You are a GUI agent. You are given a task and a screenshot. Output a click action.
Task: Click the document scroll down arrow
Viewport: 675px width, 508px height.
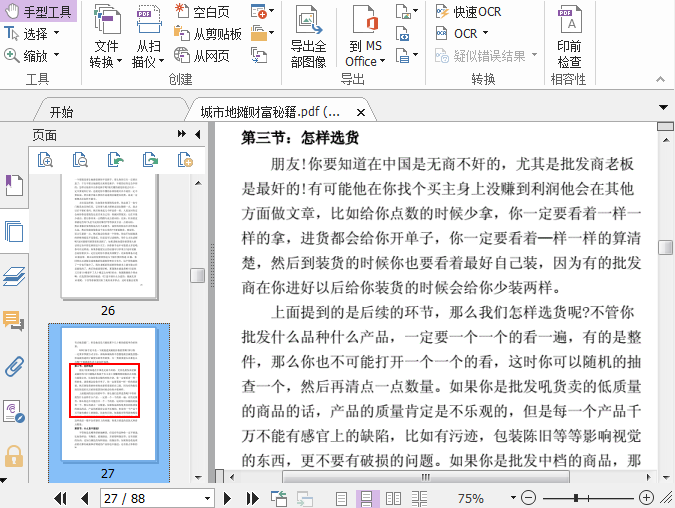(666, 477)
